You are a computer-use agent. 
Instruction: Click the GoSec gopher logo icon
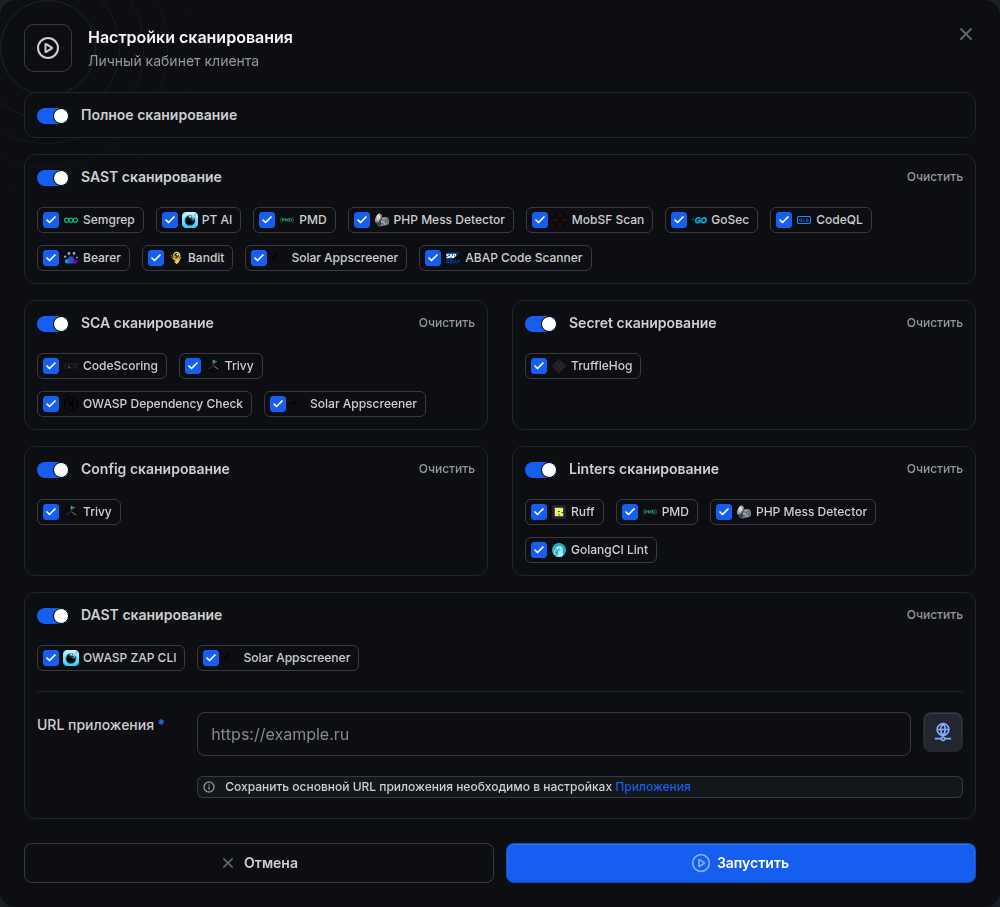(x=700, y=220)
